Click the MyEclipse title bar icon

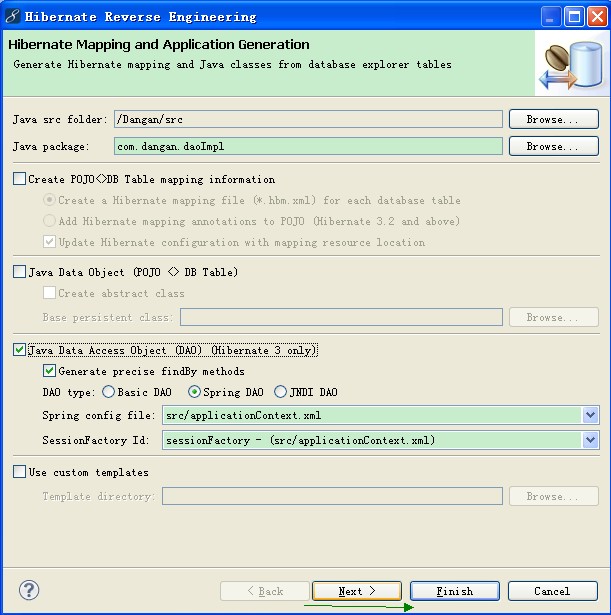point(12,16)
